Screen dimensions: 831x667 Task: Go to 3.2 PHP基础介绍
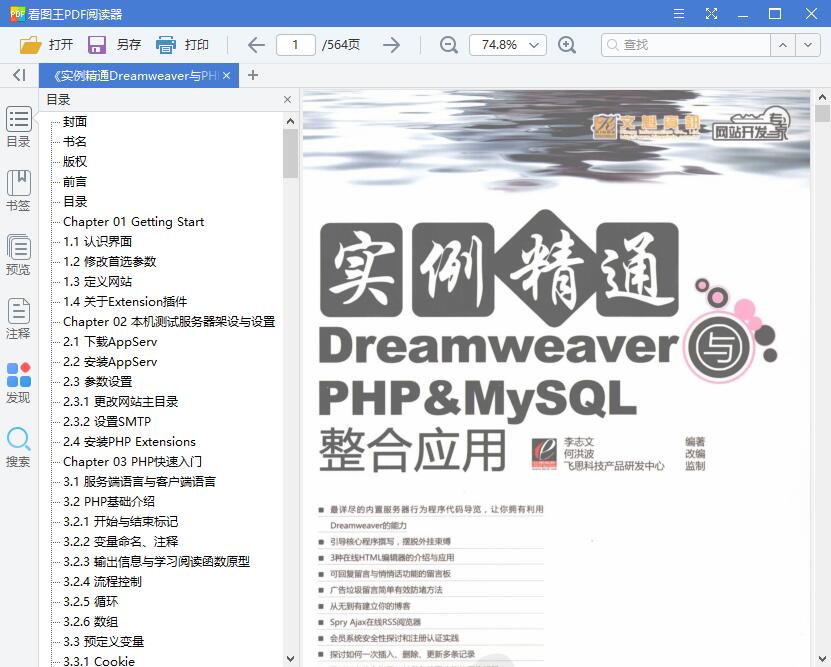pos(109,502)
